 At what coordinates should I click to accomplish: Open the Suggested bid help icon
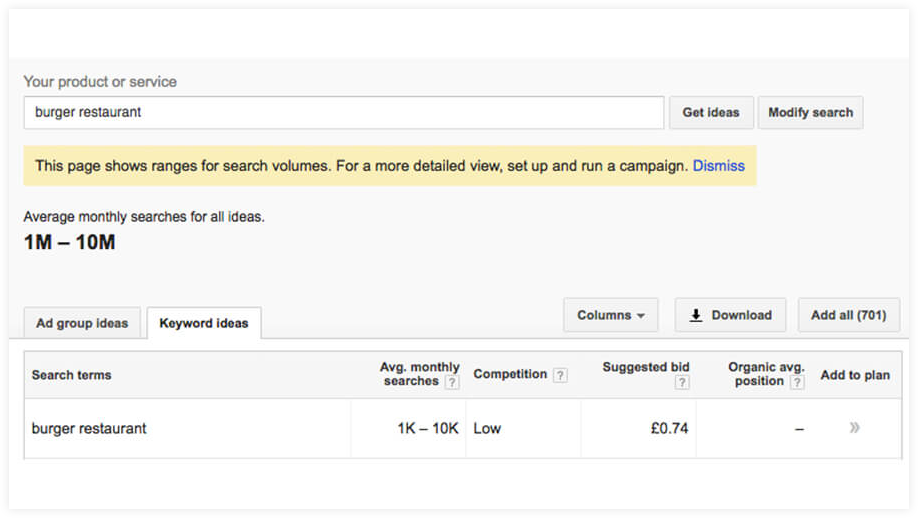pyautogui.click(x=681, y=383)
